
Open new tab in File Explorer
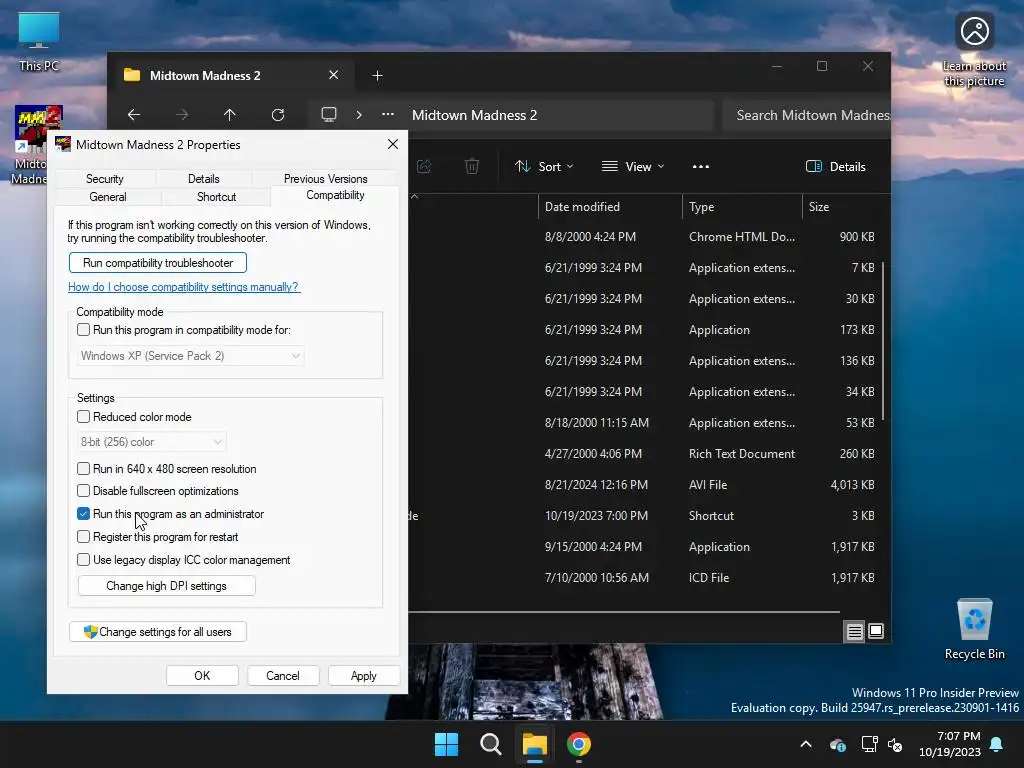coord(377,76)
